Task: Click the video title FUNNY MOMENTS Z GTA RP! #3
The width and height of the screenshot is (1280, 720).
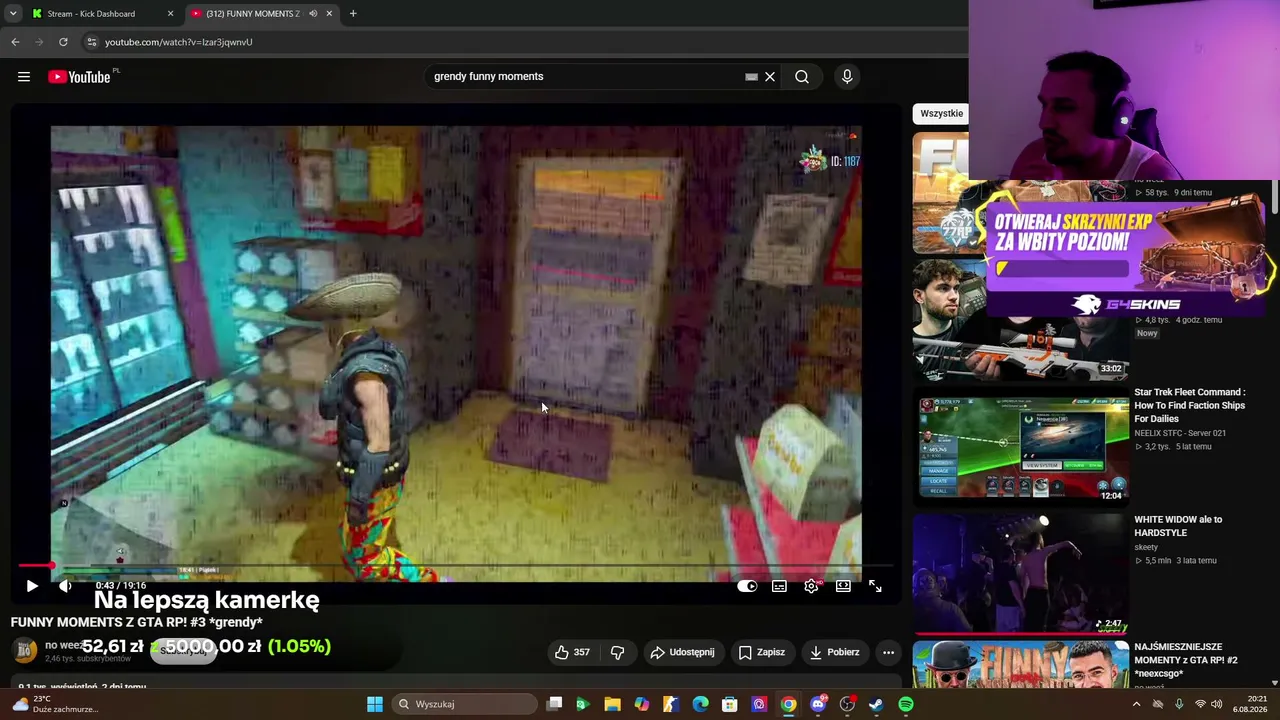Action: click(137, 622)
